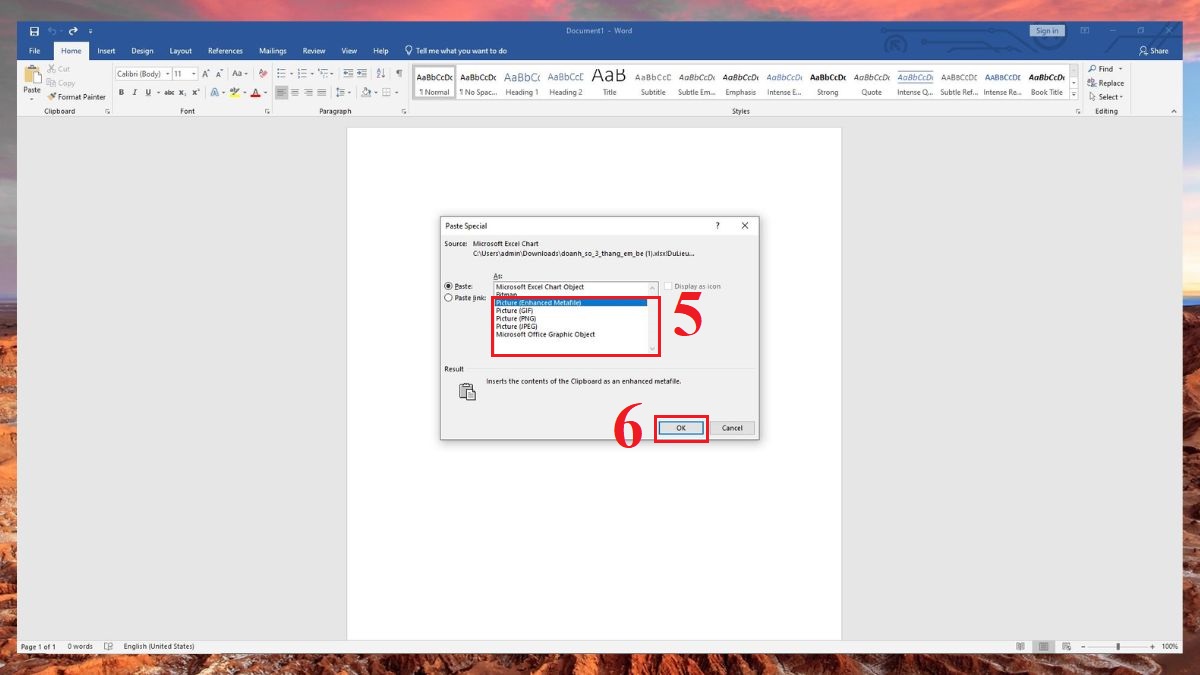Center align the paragraph text

tap(295, 92)
